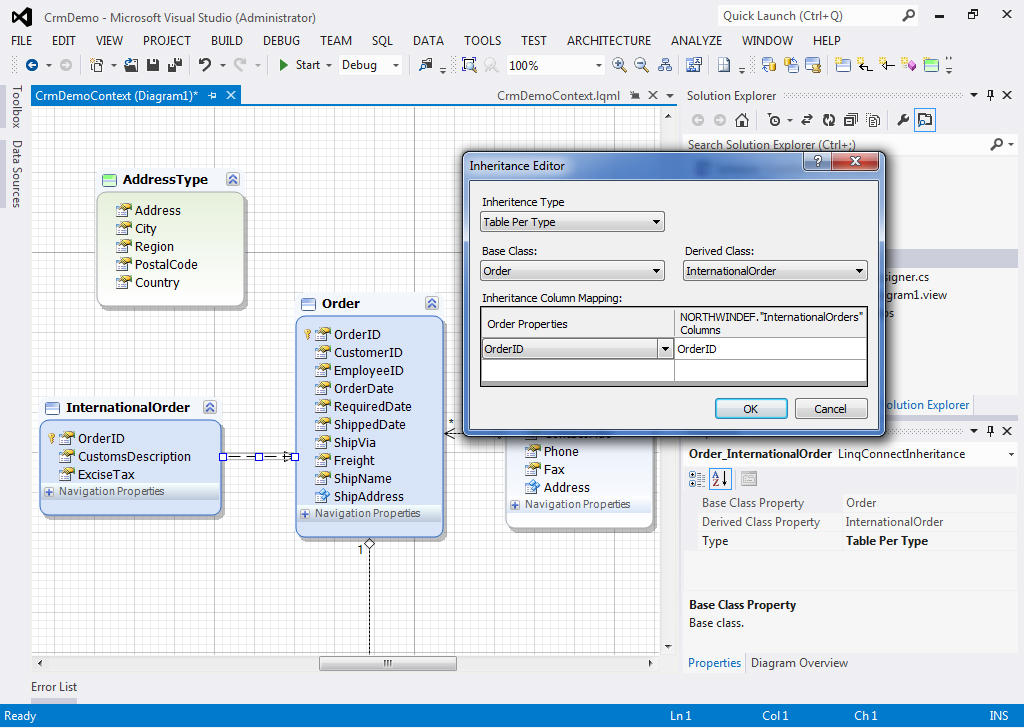
Task: Open the ARCHITECTURE menu
Action: click(608, 40)
